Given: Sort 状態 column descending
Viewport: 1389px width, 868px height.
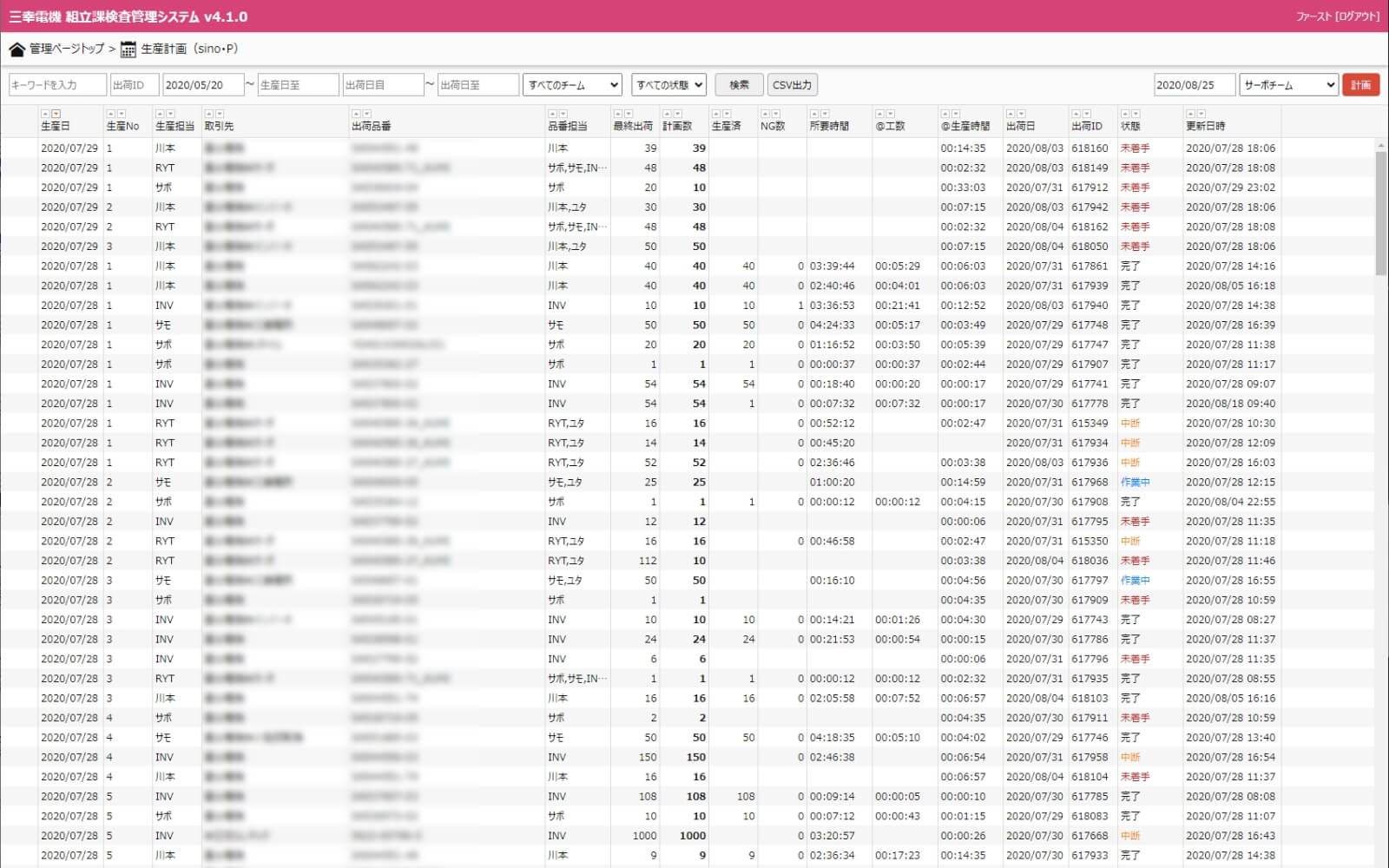Looking at the screenshot, I should tap(1136, 114).
